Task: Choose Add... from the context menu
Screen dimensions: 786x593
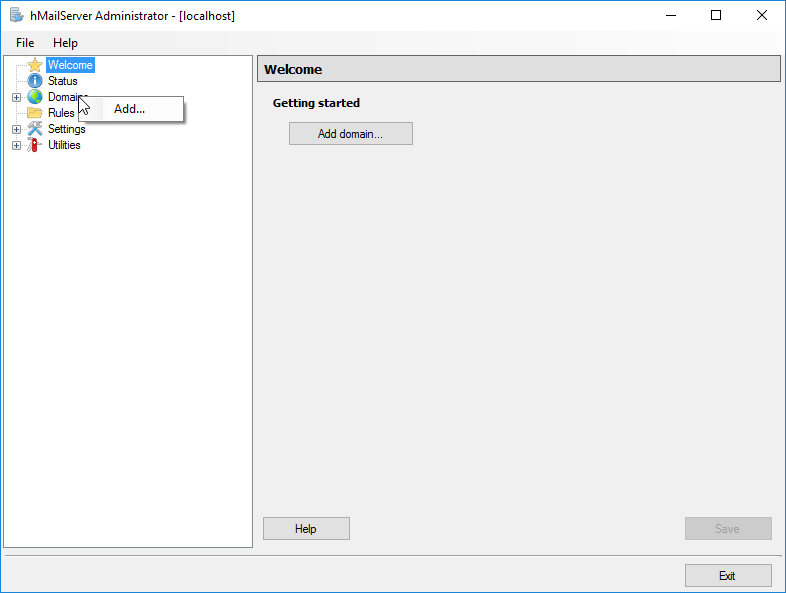Action: pos(131,109)
